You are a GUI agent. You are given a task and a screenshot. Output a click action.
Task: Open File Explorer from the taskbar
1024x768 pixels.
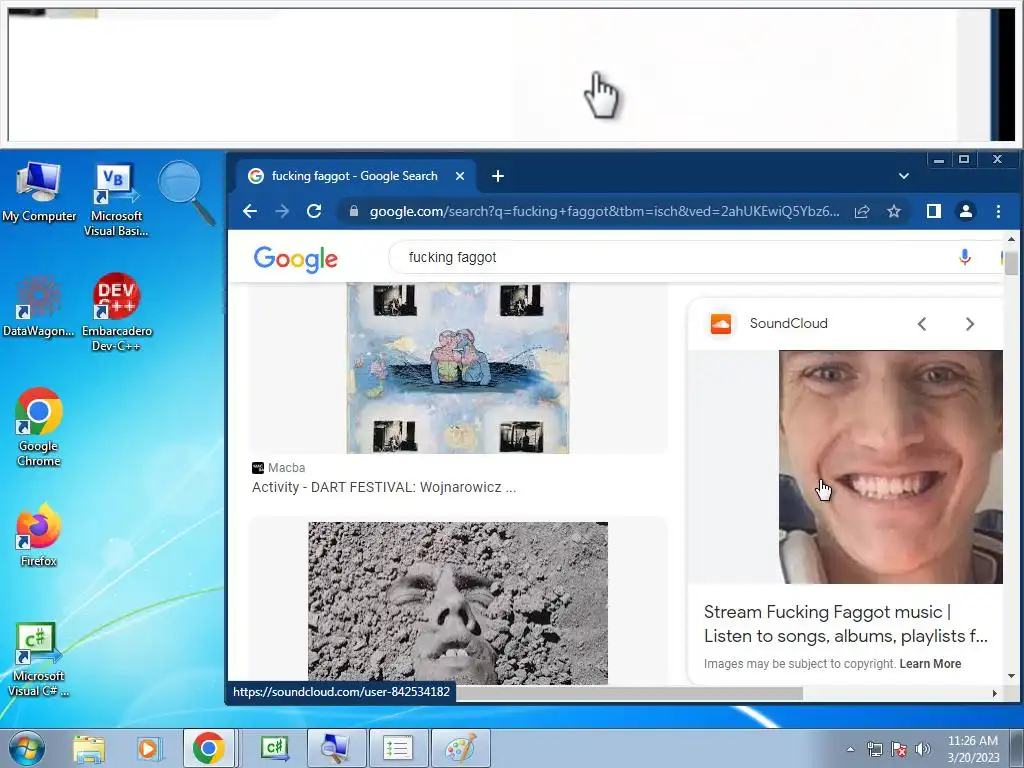point(89,748)
